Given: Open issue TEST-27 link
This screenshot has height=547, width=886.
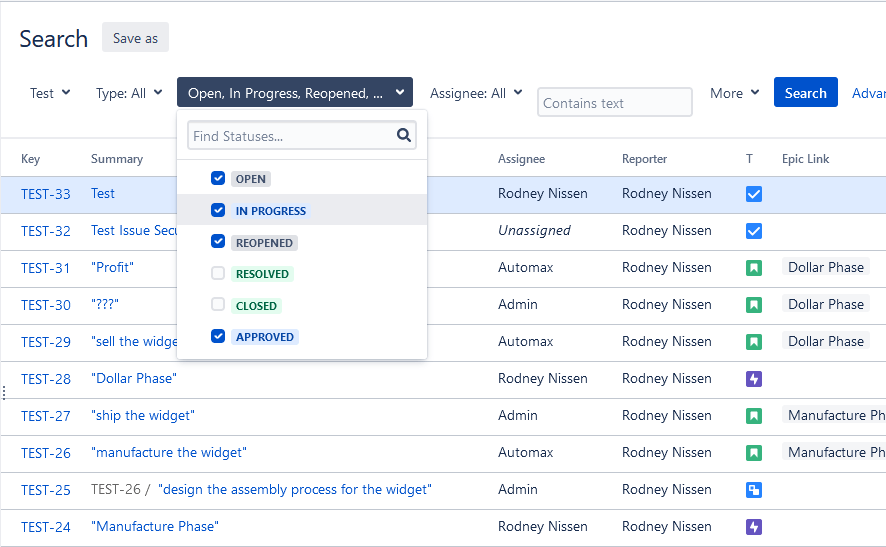Looking at the screenshot, I should pyautogui.click(x=46, y=416).
